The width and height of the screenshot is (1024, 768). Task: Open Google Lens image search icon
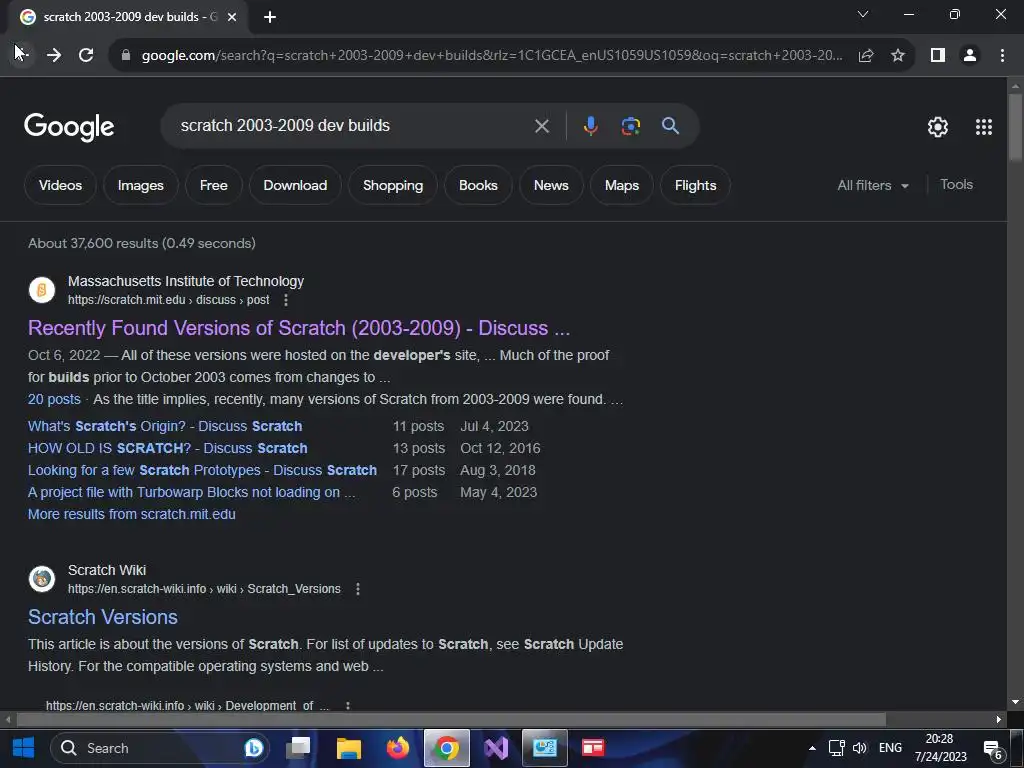point(630,126)
